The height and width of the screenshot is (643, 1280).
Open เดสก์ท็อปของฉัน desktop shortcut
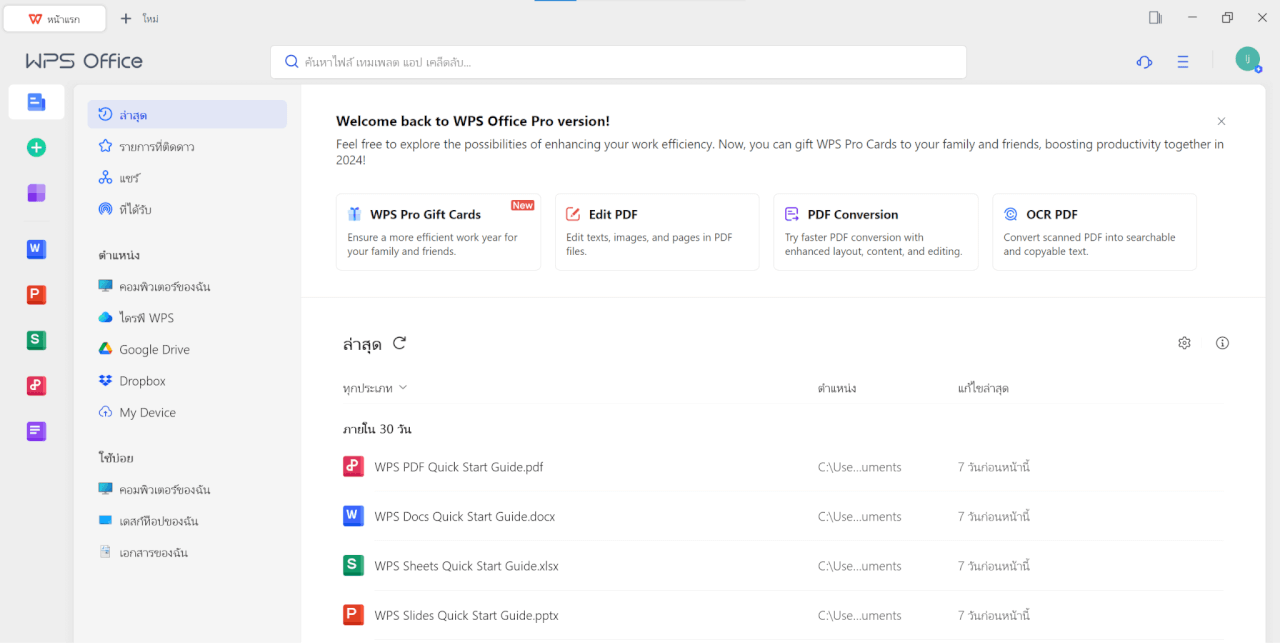[x=187, y=521]
